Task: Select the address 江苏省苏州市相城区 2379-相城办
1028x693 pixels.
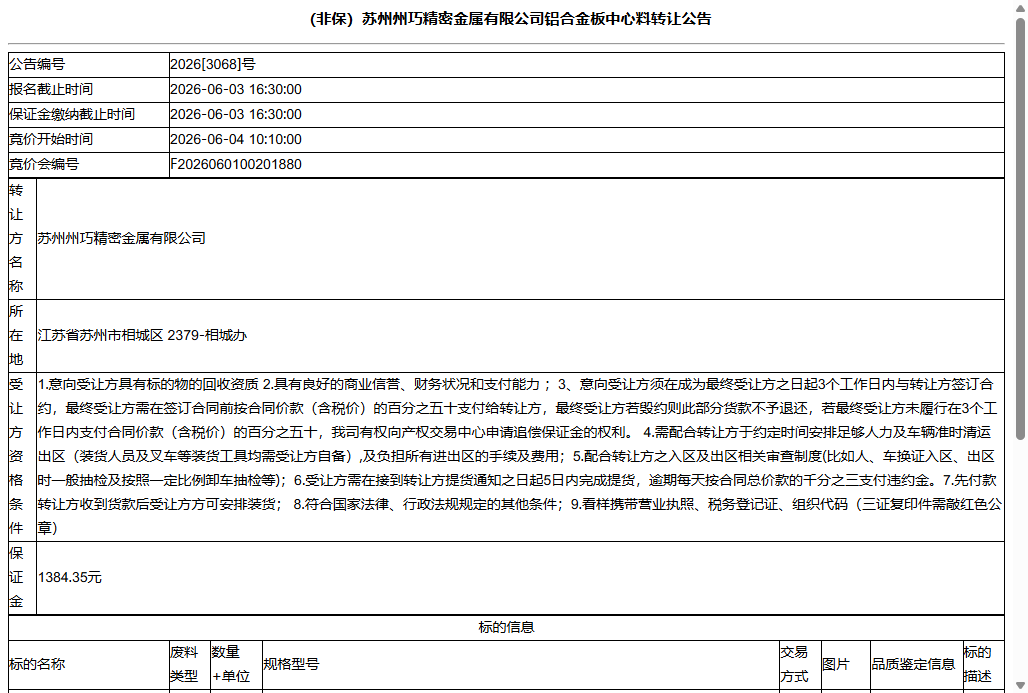Action: click(x=142, y=336)
